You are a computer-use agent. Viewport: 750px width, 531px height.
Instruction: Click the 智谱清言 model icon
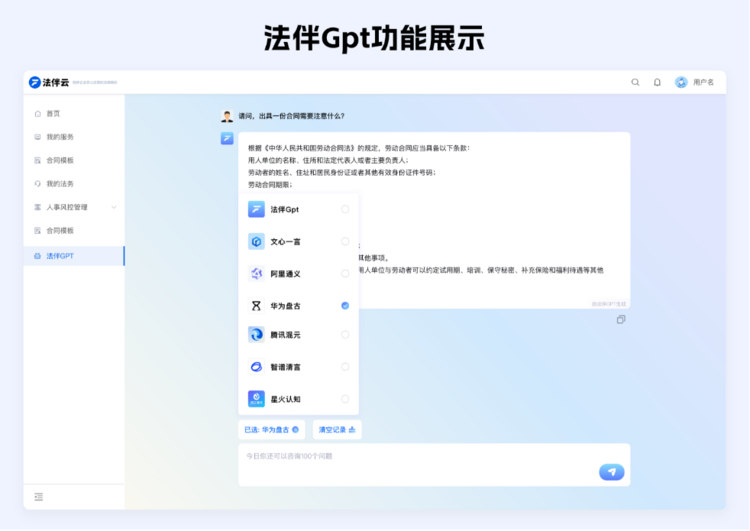coord(256,366)
